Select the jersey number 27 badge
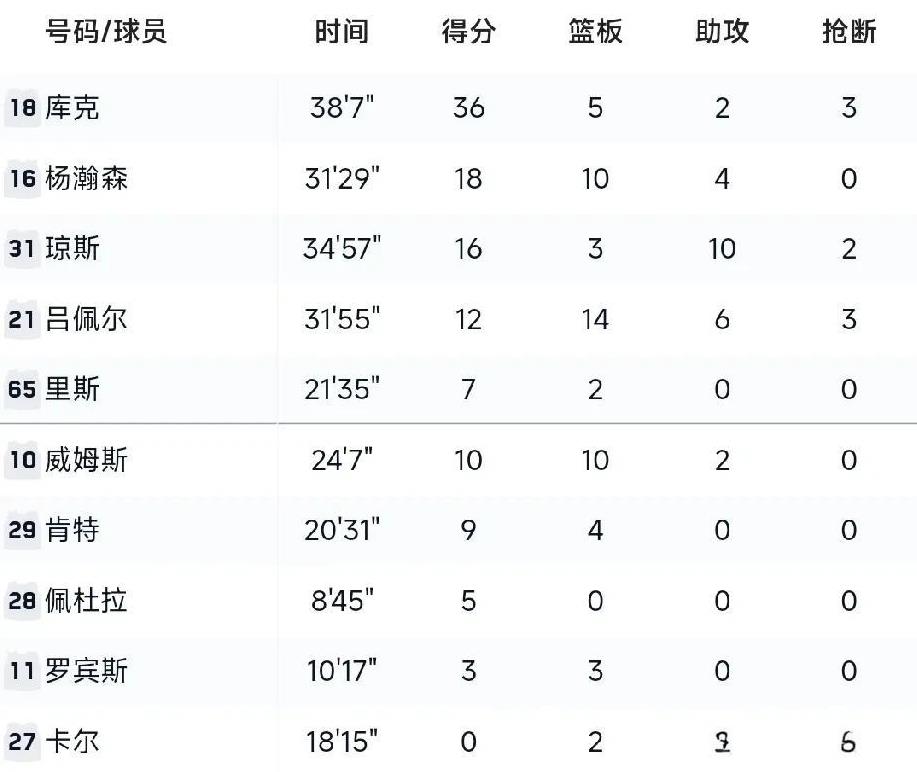This screenshot has height=772, width=917. pos(22,742)
